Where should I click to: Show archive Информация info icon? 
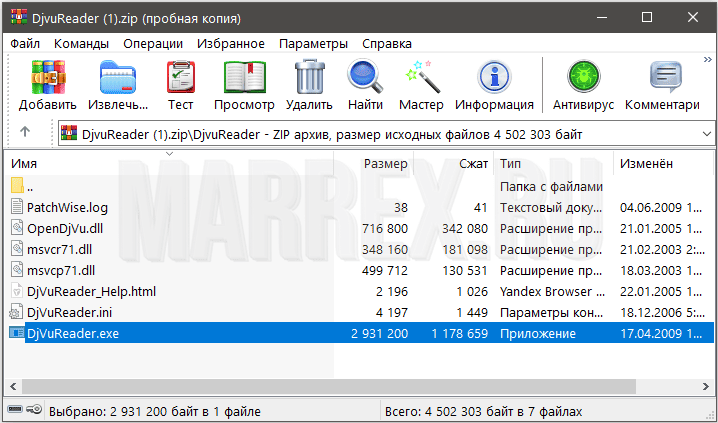point(494,77)
